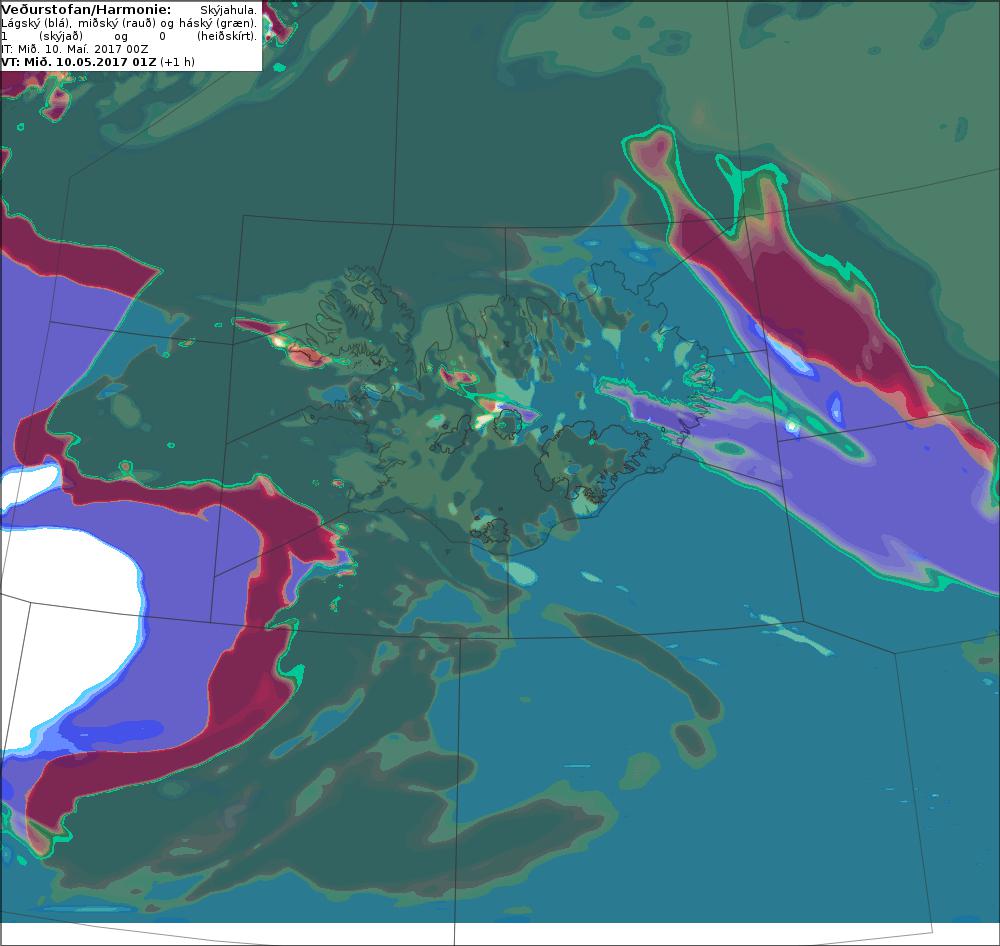This screenshot has height=946, width=1000.
Task: Click the small white patch above the large clear area
Action: [31, 484]
